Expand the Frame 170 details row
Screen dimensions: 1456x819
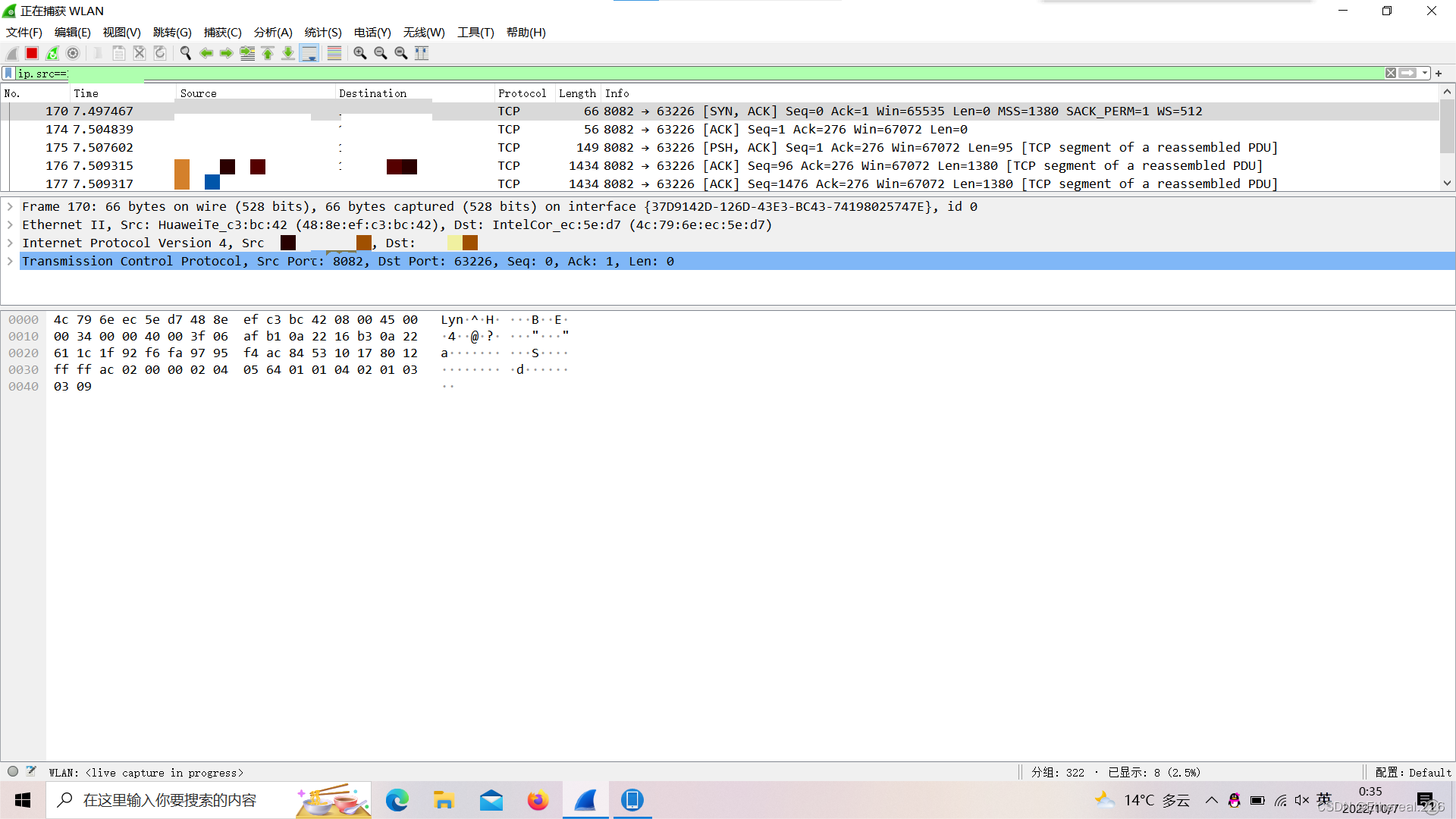click(10, 206)
